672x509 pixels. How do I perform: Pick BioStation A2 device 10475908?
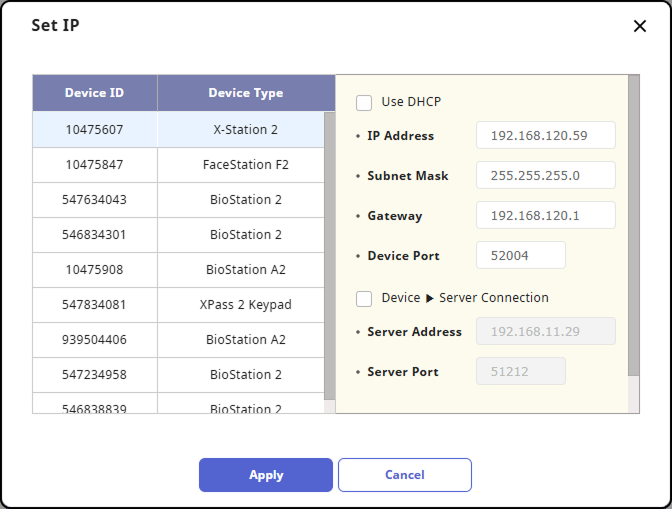click(x=178, y=270)
